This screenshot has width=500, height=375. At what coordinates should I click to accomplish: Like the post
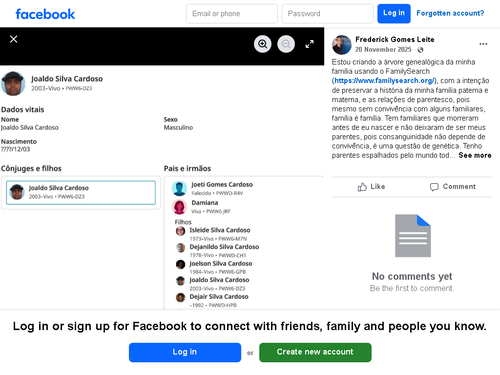(371, 187)
